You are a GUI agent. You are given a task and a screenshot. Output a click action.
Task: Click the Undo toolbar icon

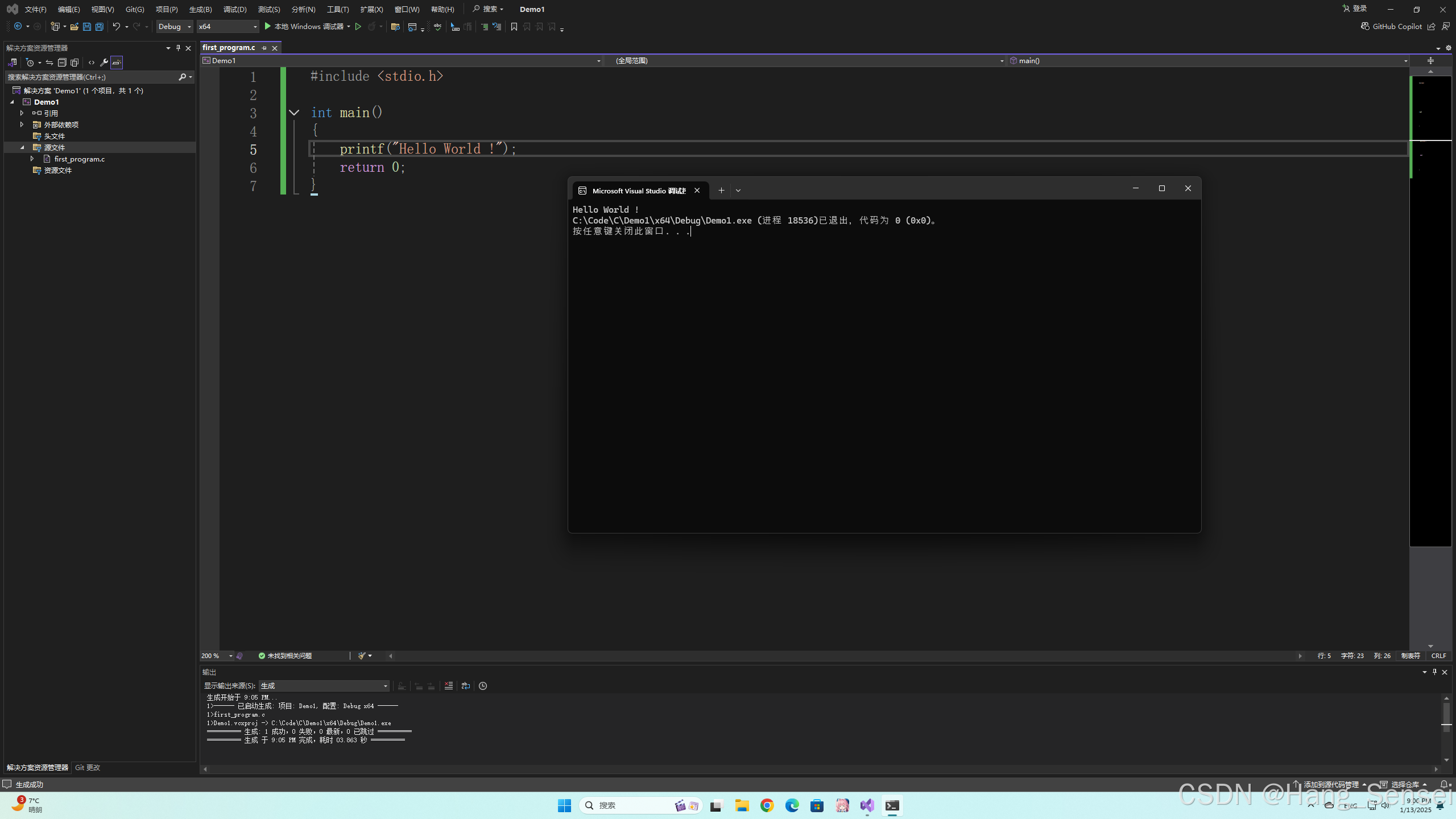coord(116,27)
